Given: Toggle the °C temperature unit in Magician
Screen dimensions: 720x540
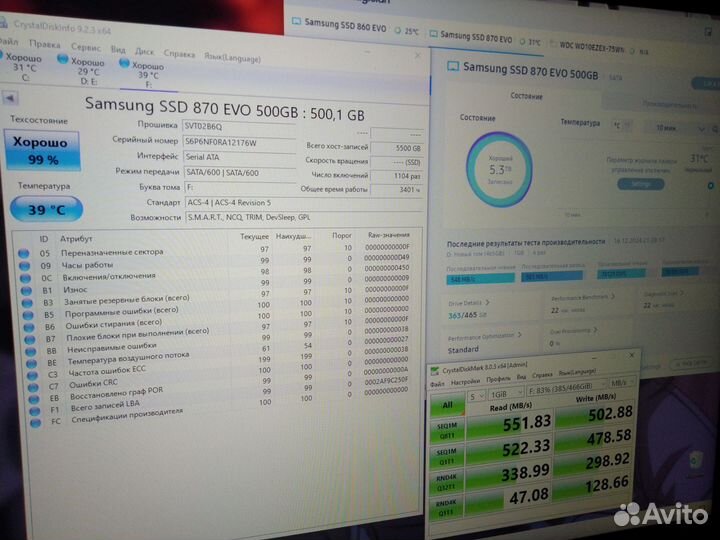Looking at the screenshot, I should point(622,125).
